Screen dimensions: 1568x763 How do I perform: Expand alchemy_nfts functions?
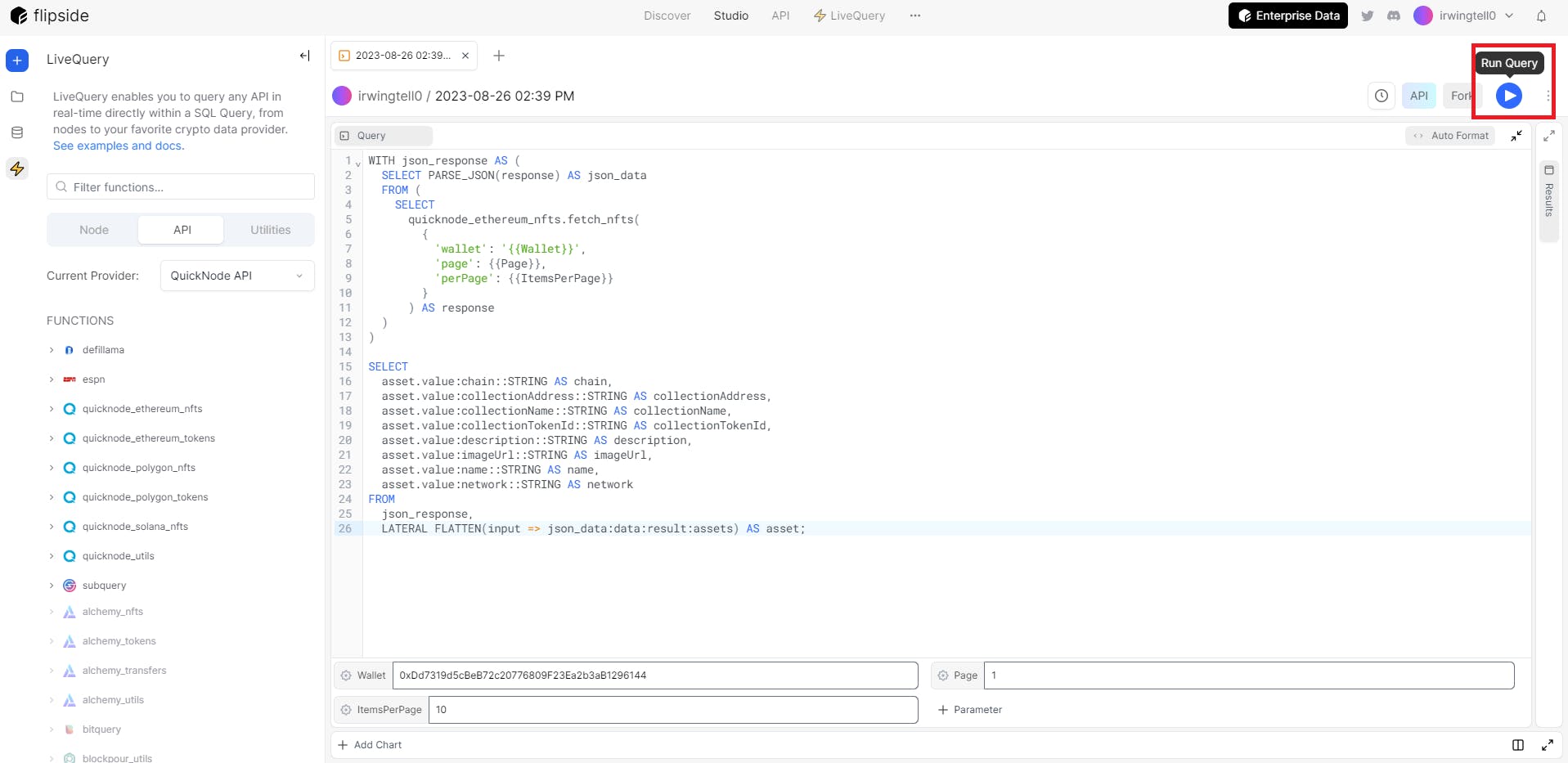(x=51, y=612)
